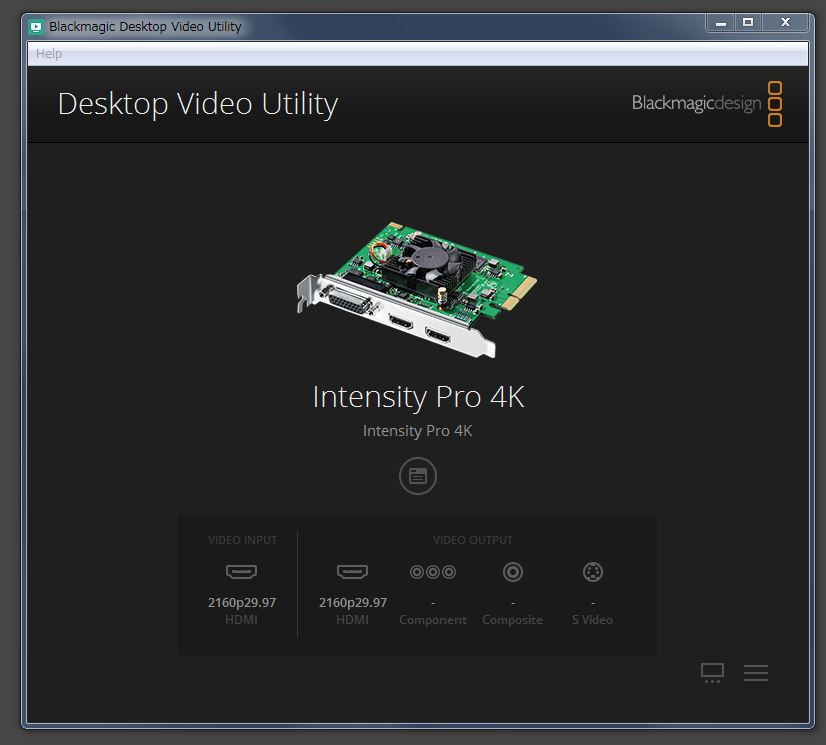Click the Desktop Video Utility title bar icon

coord(36,27)
